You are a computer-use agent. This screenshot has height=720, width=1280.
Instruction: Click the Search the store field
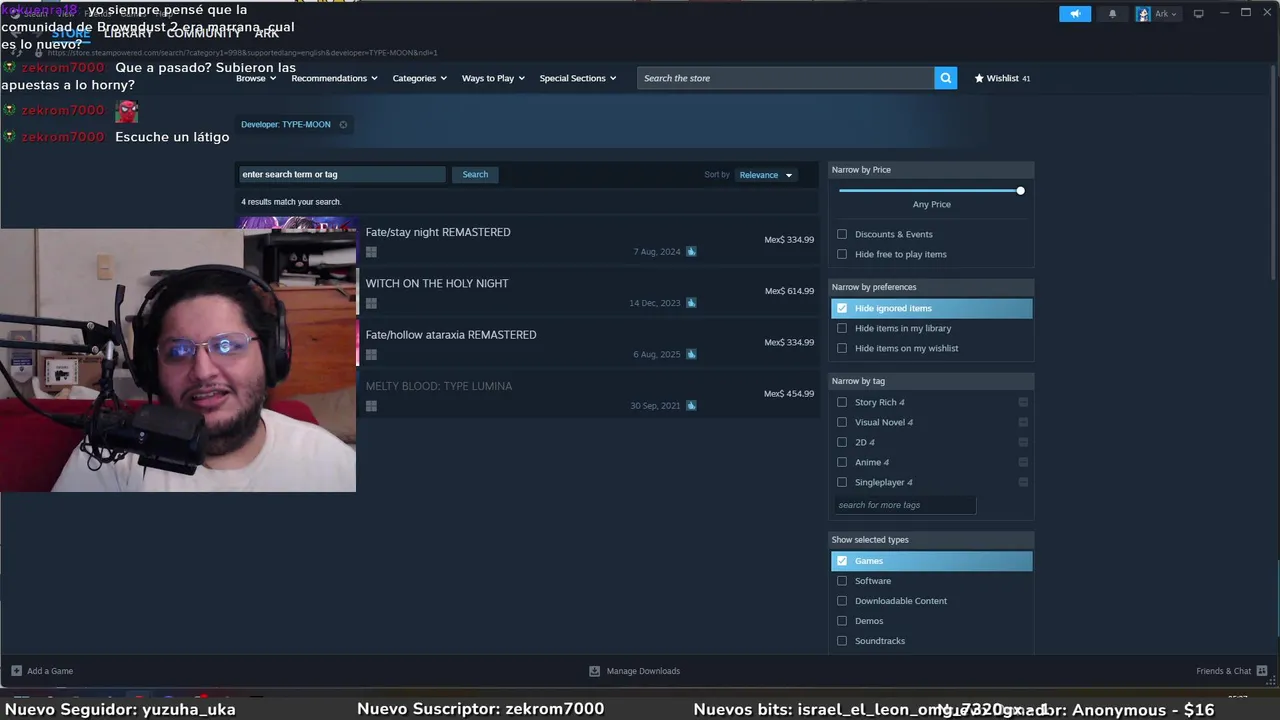point(785,78)
